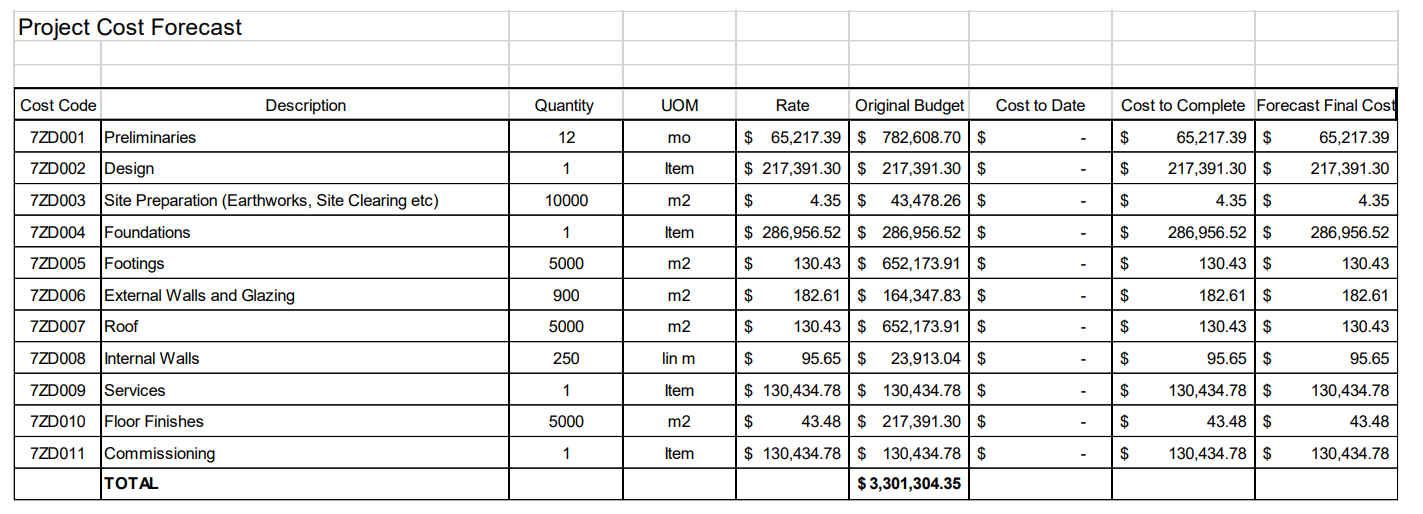The image size is (1423, 514).
Task: Select the Foundations rate 286,956.52 cell
Action: pos(793,232)
